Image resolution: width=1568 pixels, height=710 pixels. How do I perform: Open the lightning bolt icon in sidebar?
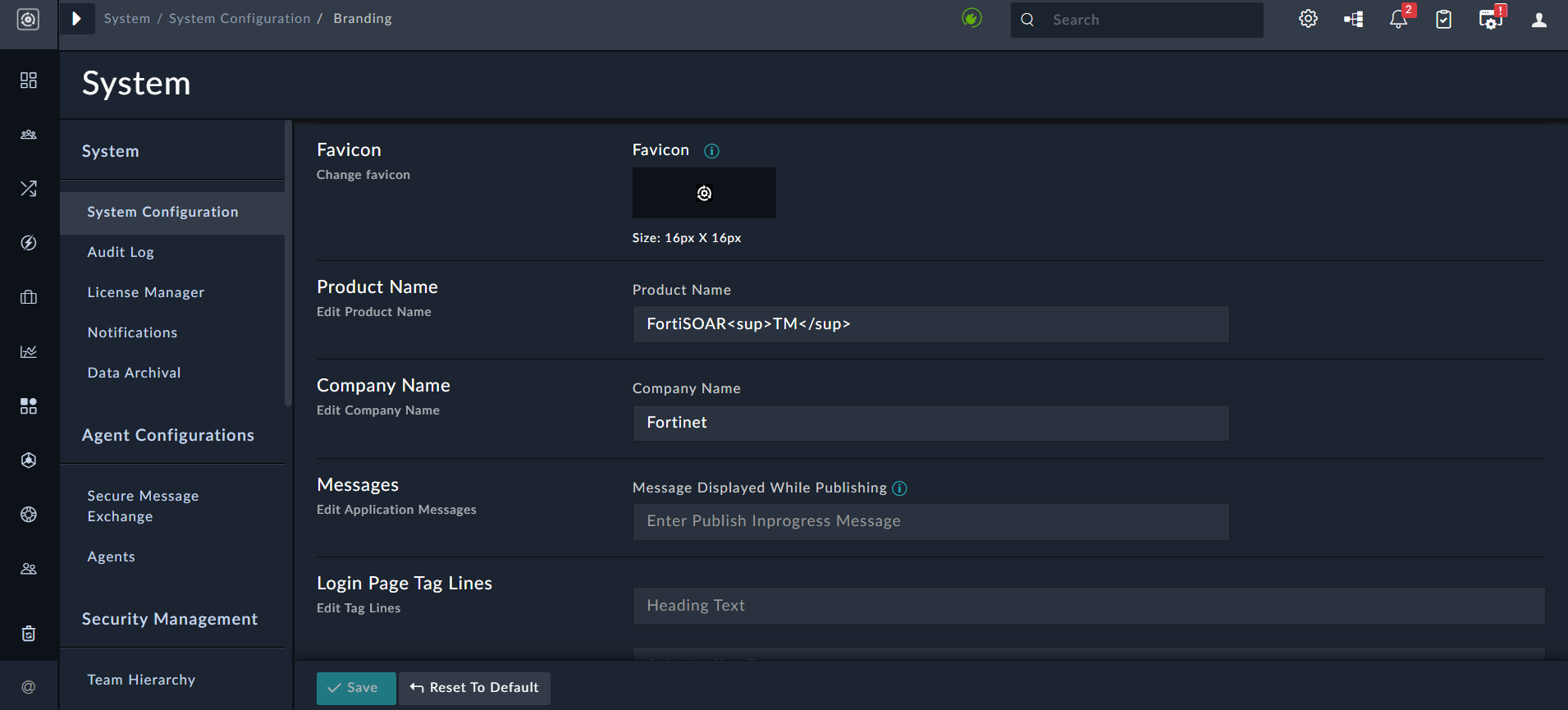pos(29,243)
